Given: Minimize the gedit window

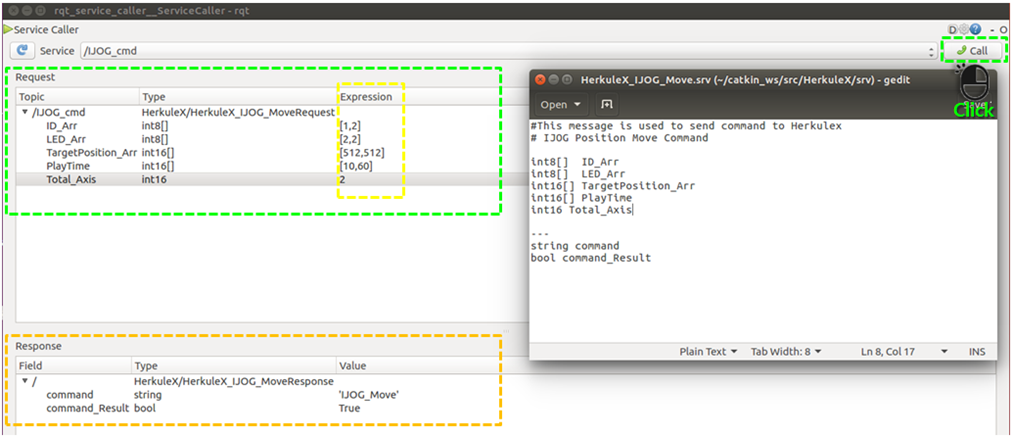Looking at the screenshot, I should pyautogui.click(x=554, y=80).
